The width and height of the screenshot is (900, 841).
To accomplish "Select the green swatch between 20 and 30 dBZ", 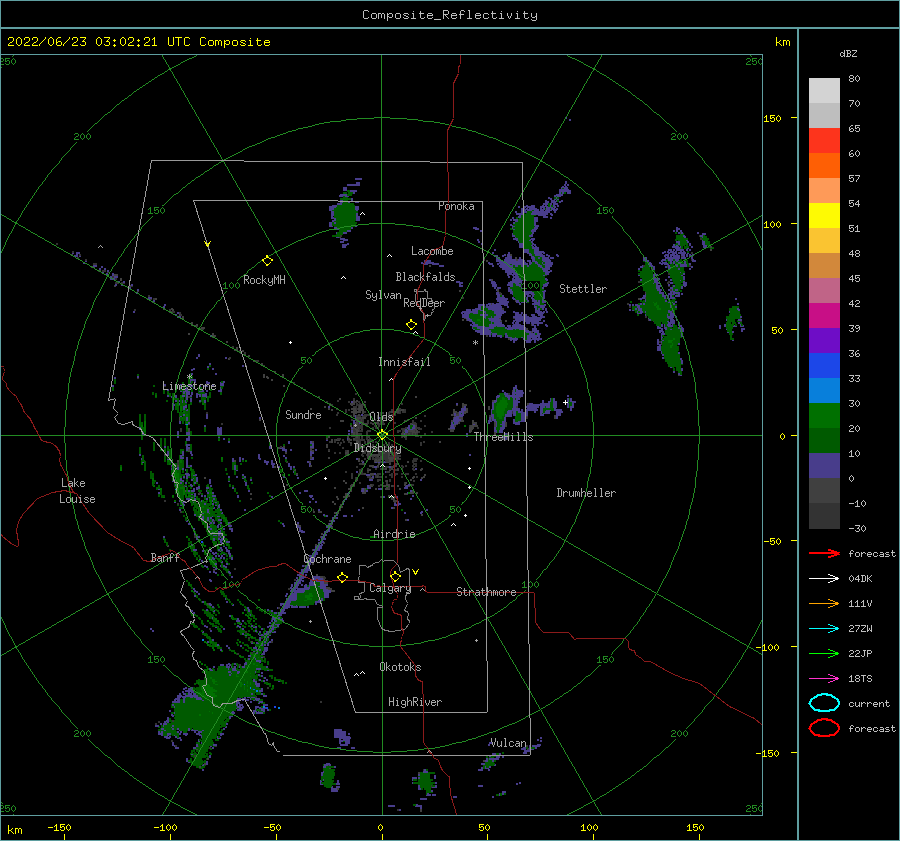I will pos(824,416).
